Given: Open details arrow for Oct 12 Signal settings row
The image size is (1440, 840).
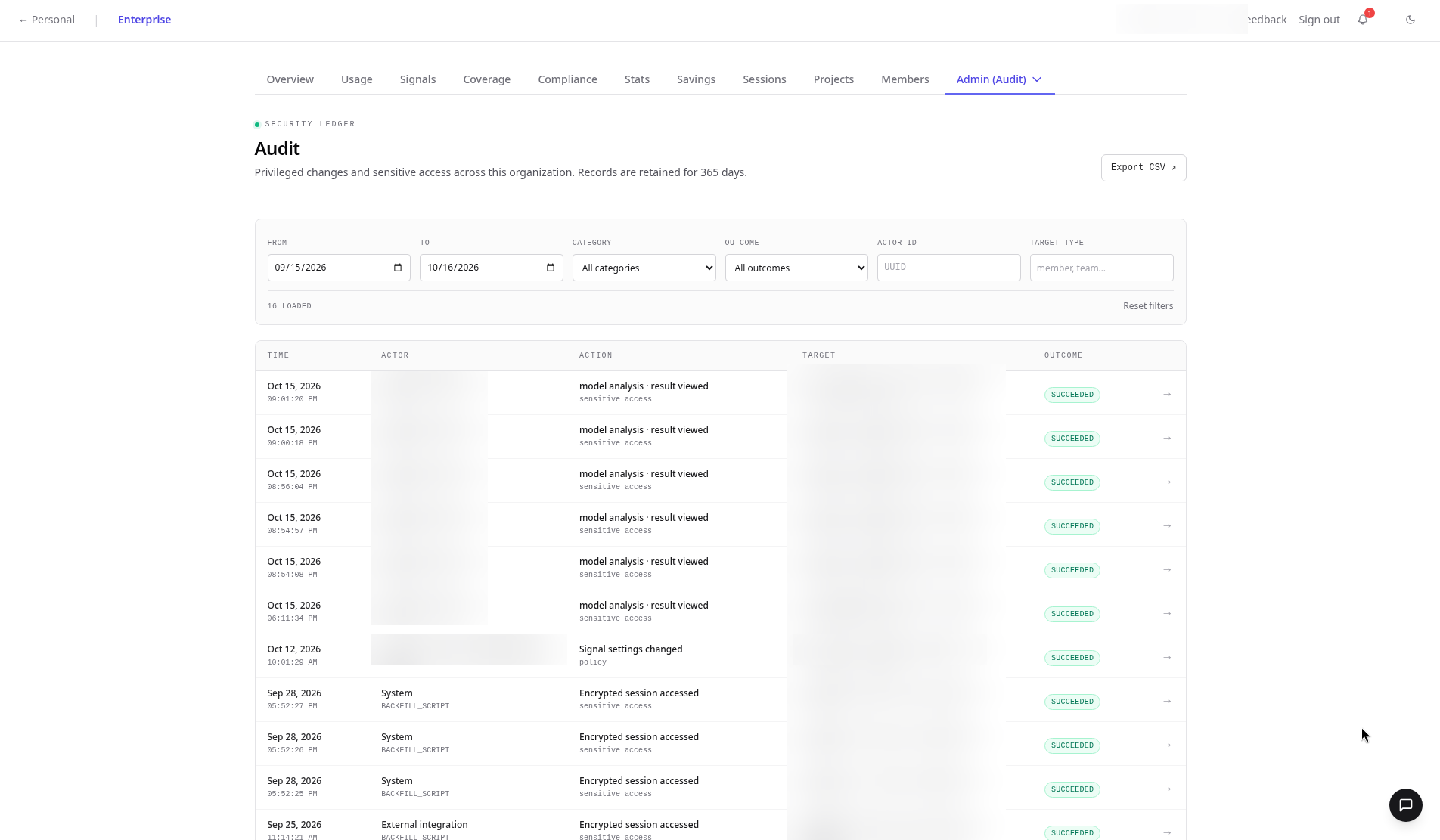Looking at the screenshot, I should tap(1167, 657).
